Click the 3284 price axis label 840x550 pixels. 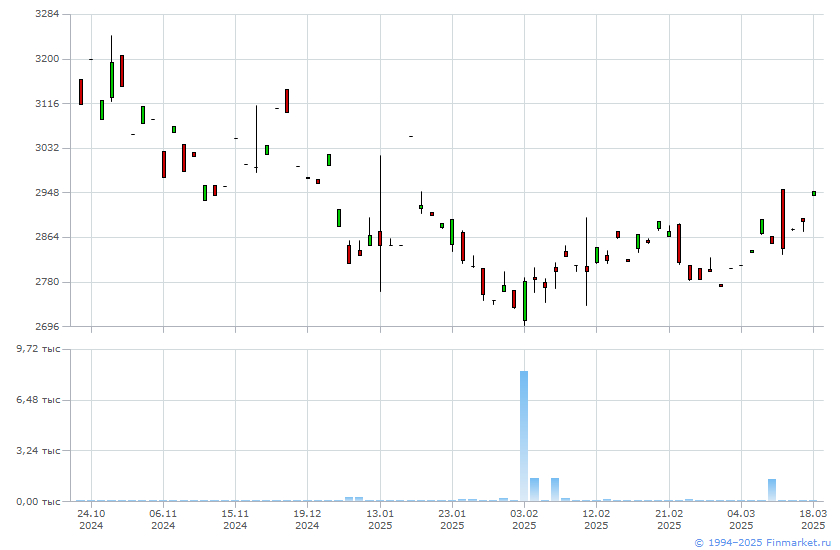(47, 14)
